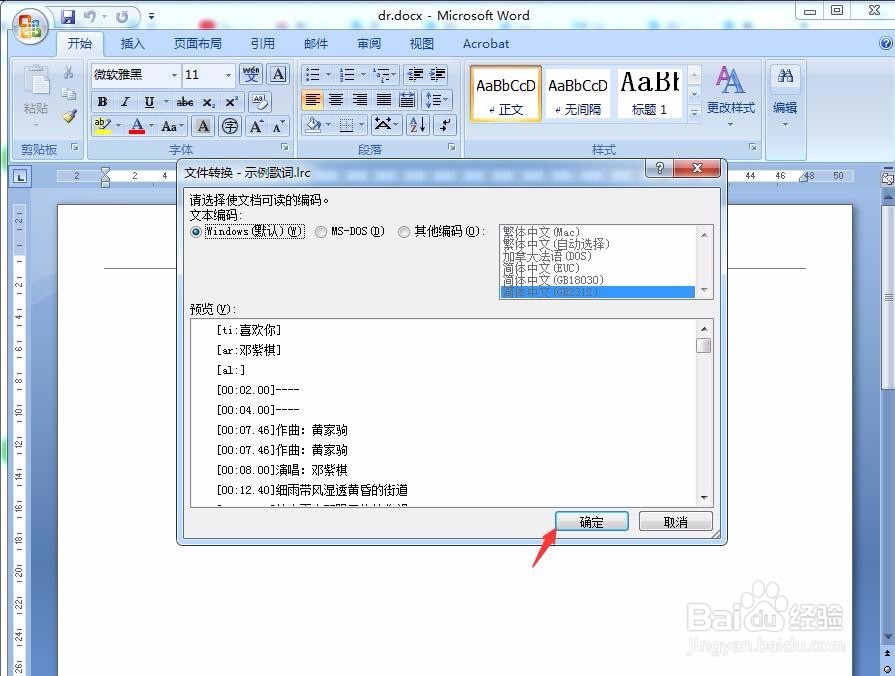Switch to 页面布局 tab
This screenshot has width=895, height=676.
click(198, 43)
